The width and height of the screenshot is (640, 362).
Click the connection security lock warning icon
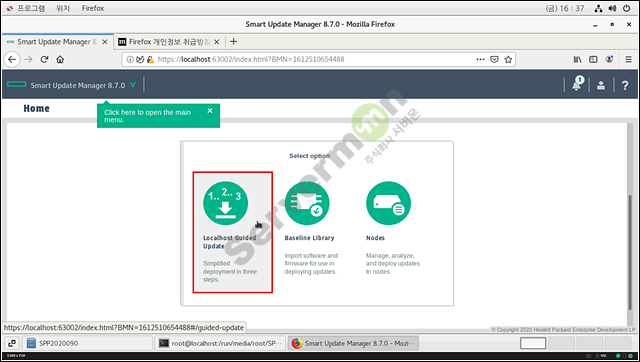150,60
